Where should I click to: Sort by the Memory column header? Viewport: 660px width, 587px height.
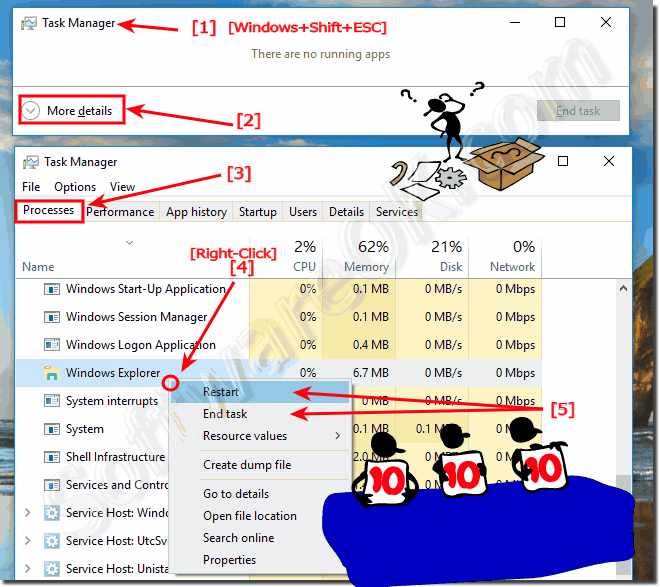(366, 267)
